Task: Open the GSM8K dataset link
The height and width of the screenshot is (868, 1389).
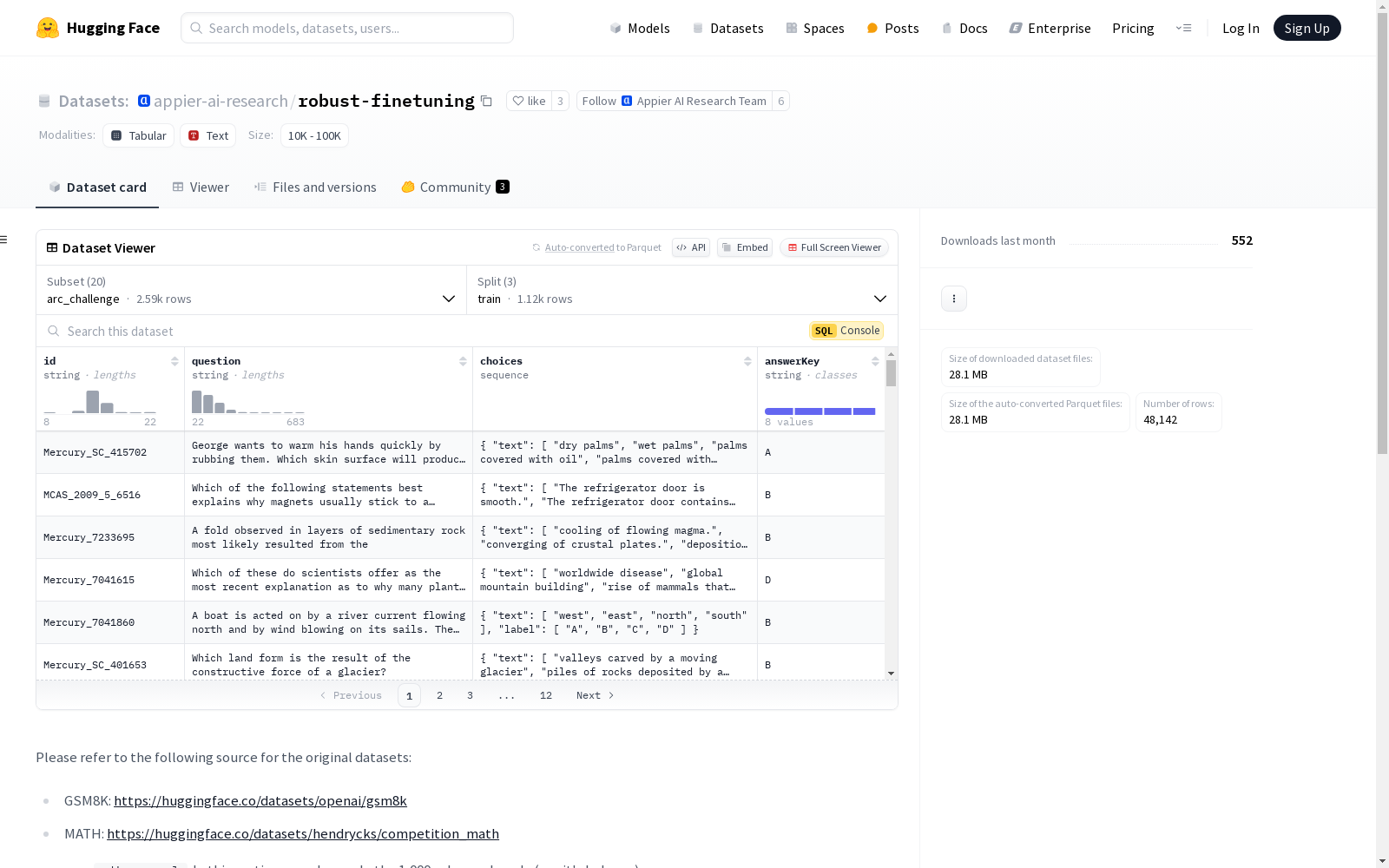Action: 260,800
